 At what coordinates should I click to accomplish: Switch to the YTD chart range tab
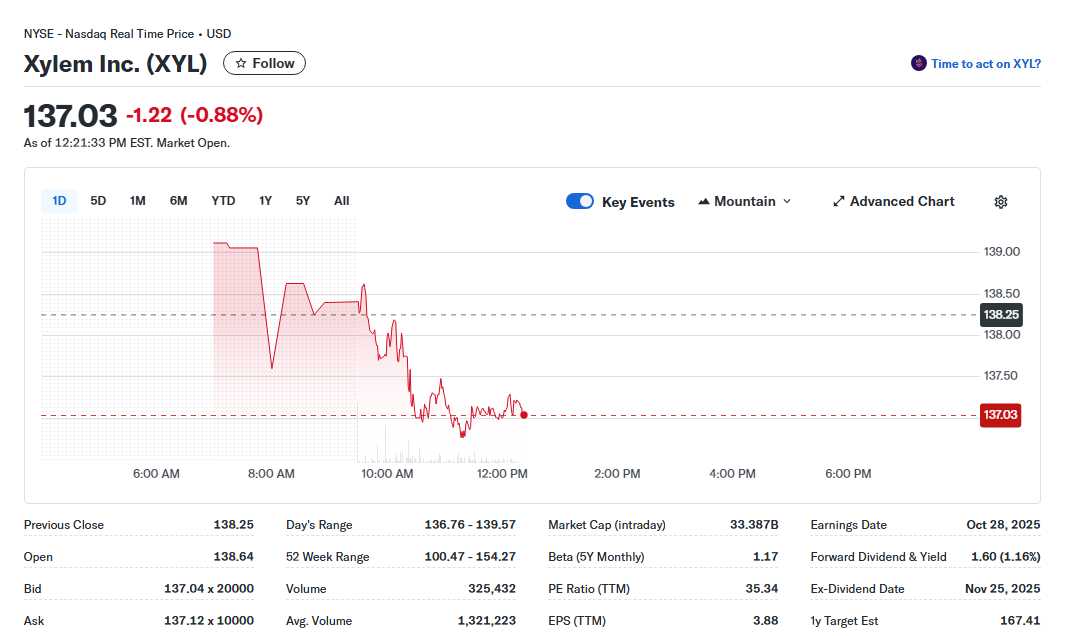pos(222,200)
